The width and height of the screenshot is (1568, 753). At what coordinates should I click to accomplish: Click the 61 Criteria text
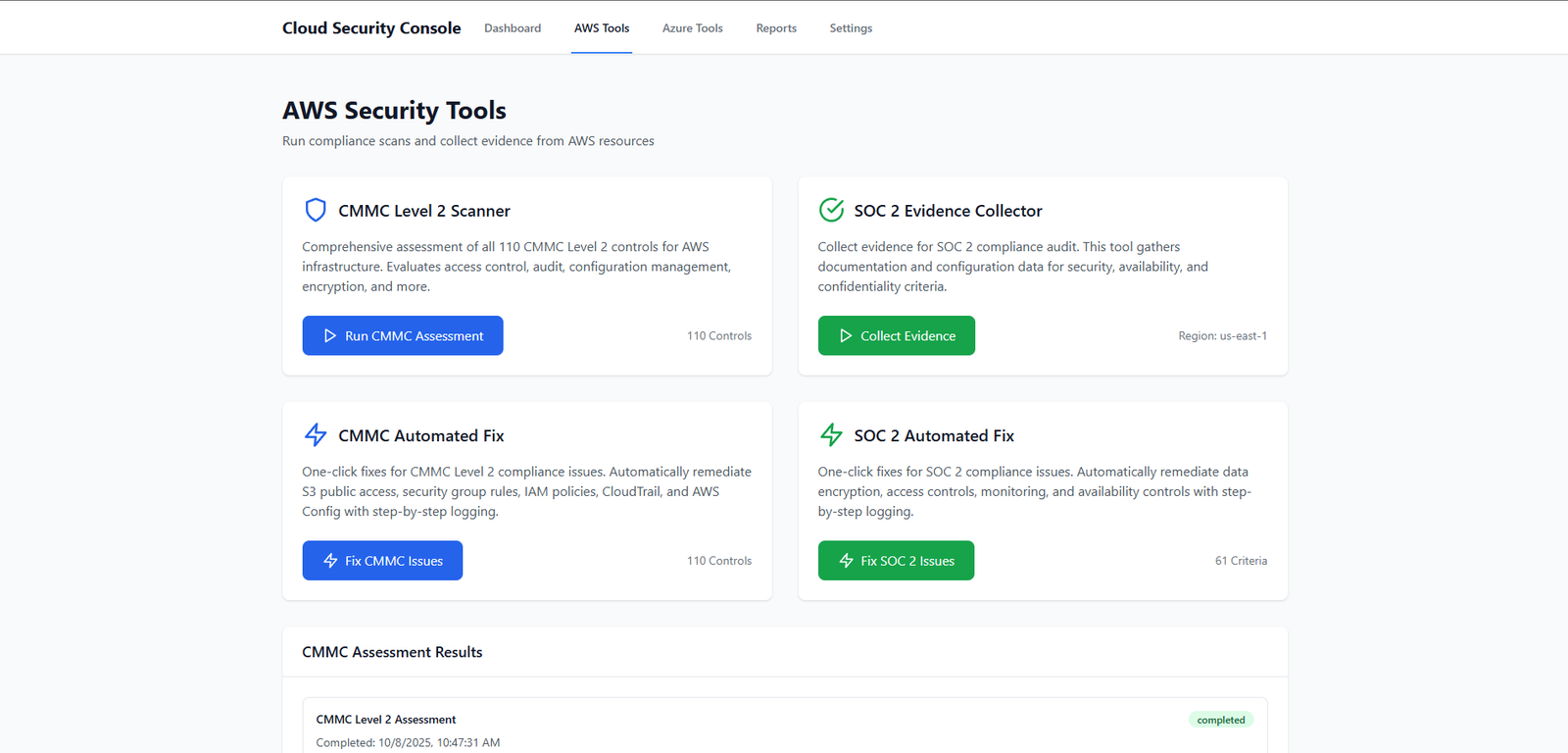[x=1241, y=561]
